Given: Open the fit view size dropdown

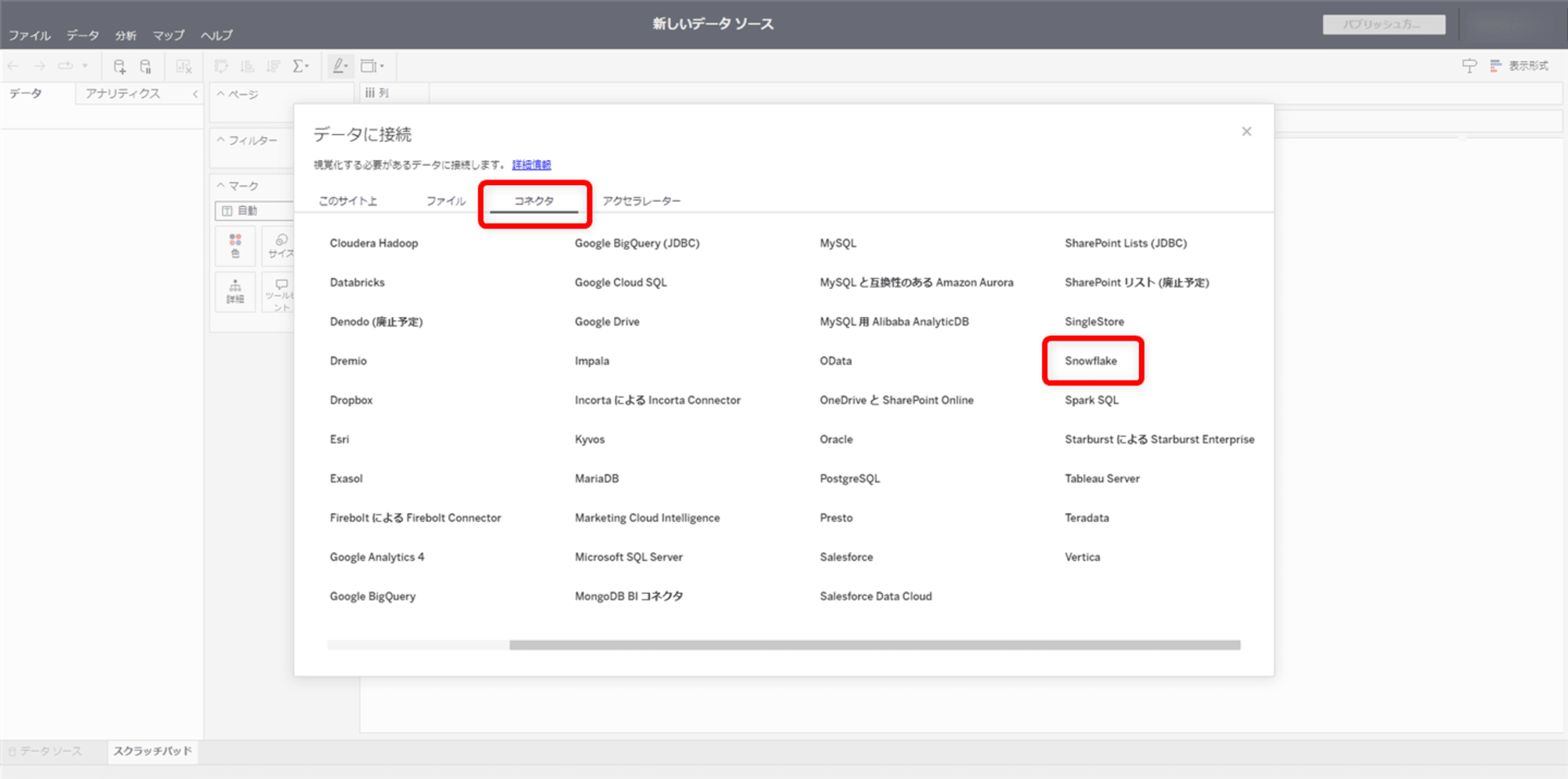Looking at the screenshot, I should tap(372, 67).
